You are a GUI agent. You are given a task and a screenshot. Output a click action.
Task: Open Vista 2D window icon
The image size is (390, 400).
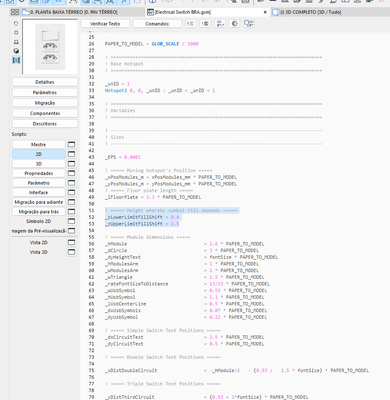click(x=71, y=242)
